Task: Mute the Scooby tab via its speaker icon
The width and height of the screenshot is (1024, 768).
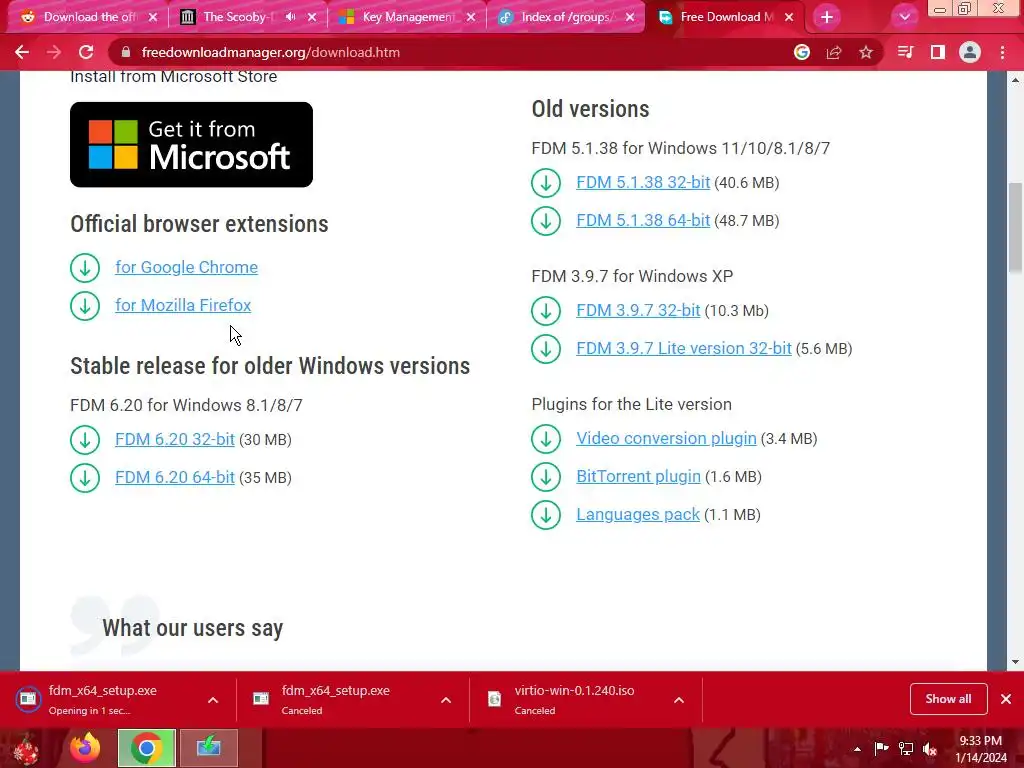Action: [291, 17]
